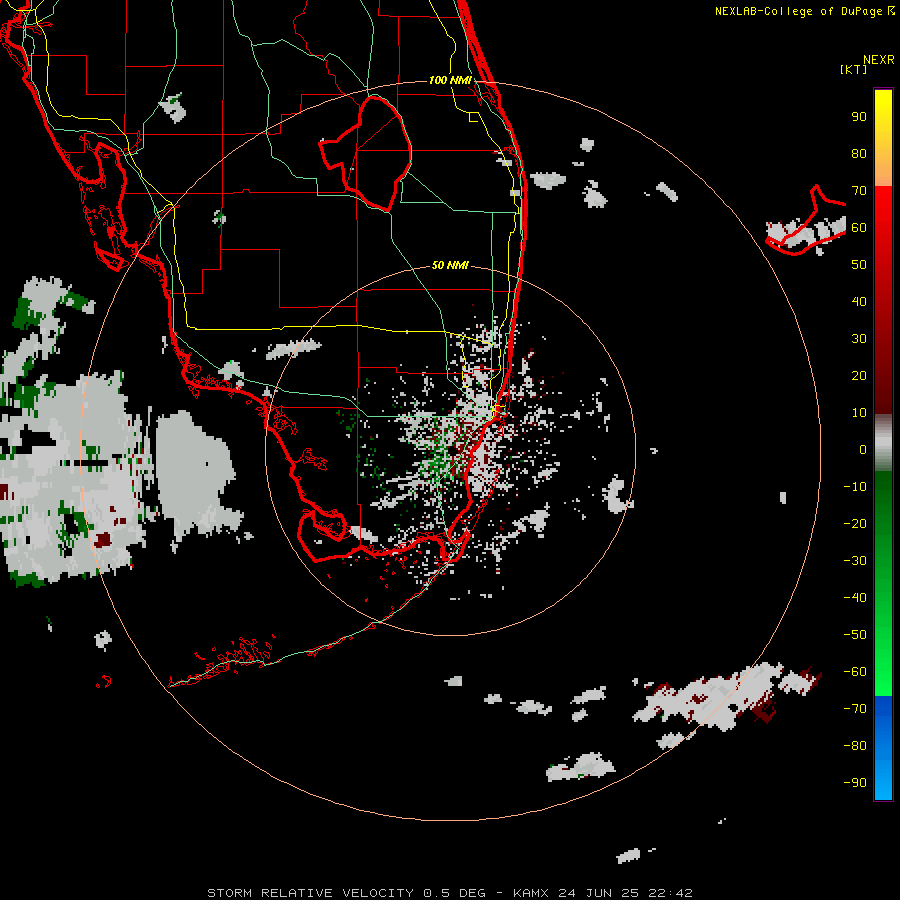
Task: Click the positive 10 value on the scale
Action: [x=859, y=413]
